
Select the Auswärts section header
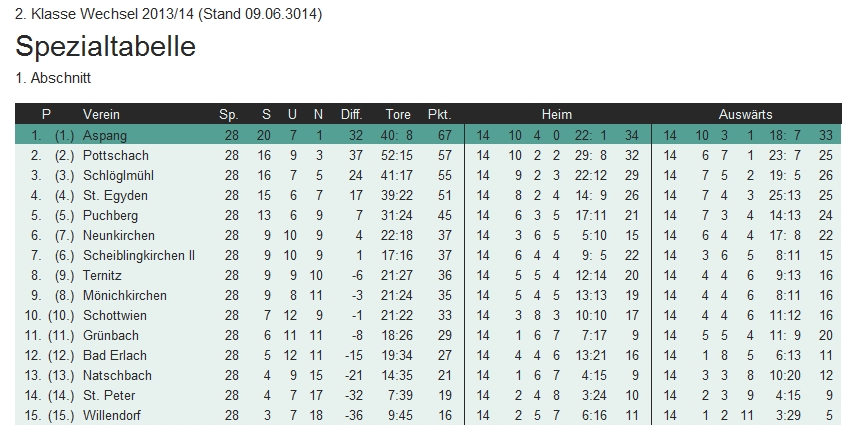[x=745, y=114]
